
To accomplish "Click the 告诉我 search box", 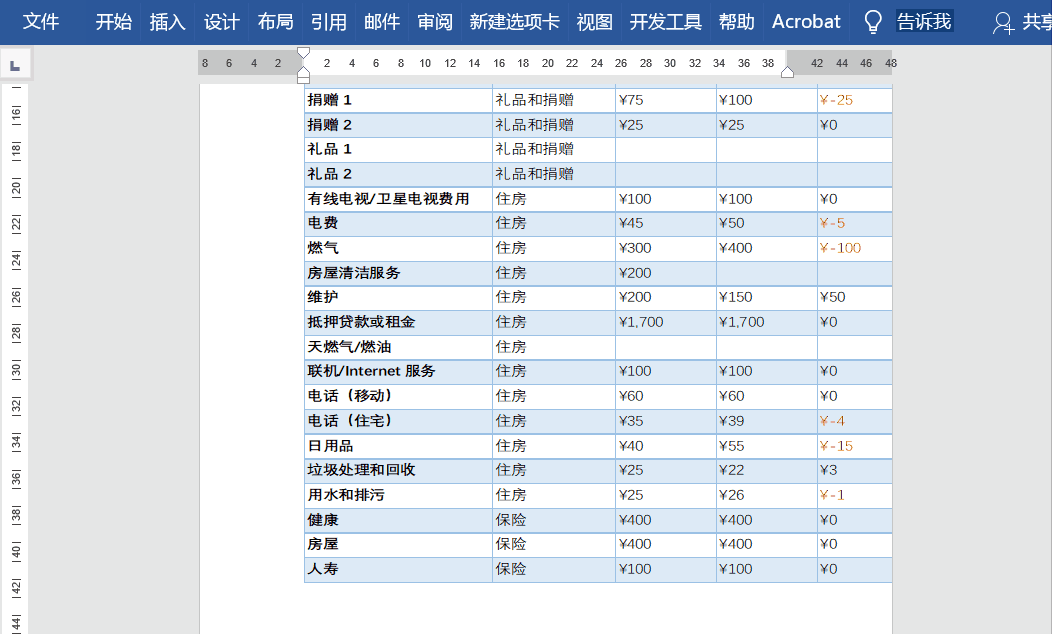I will [x=924, y=22].
